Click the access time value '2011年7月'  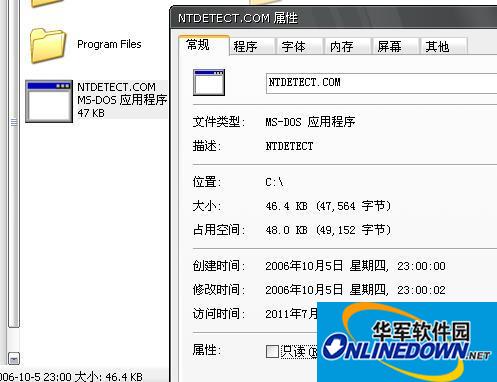tap(291, 314)
